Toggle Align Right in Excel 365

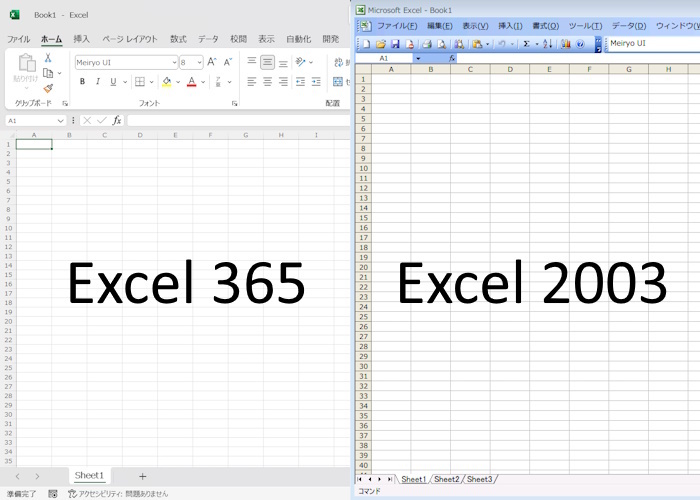tap(283, 82)
